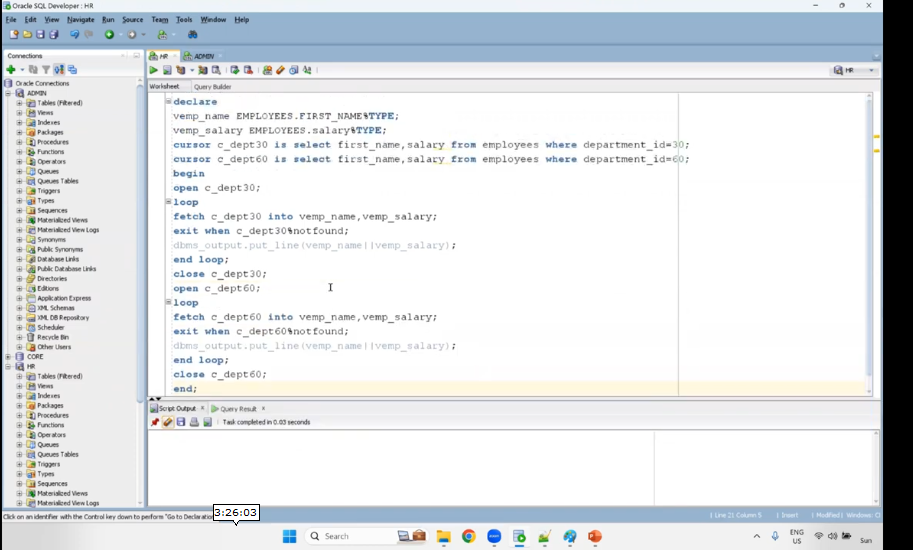Click Run Statement green play icon

coord(154,70)
